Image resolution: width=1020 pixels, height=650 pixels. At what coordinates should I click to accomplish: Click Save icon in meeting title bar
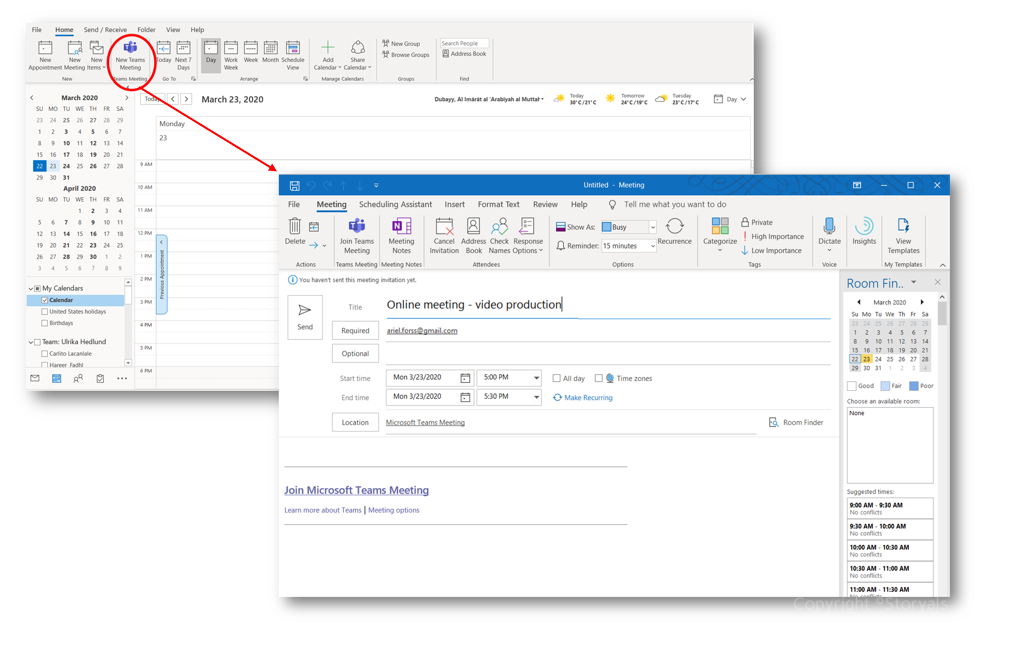coord(295,185)
